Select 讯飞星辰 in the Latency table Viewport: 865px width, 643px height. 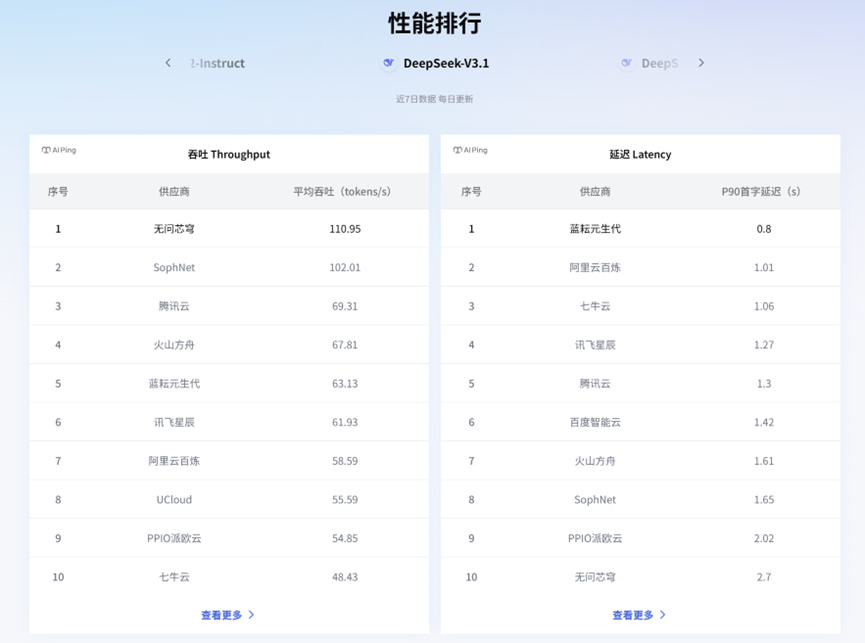click(x=595, y=345)
